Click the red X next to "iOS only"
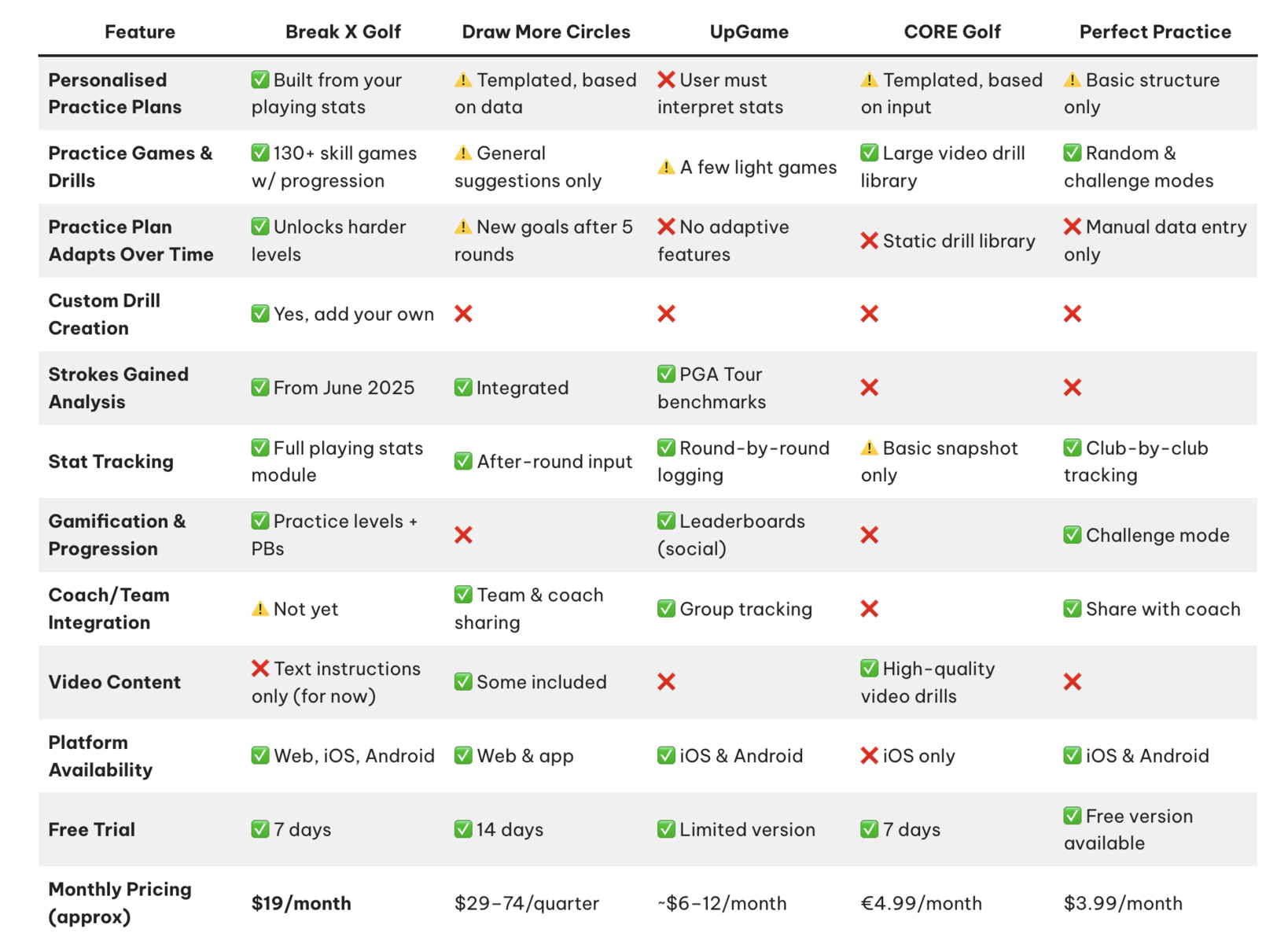 click(869, 756)
